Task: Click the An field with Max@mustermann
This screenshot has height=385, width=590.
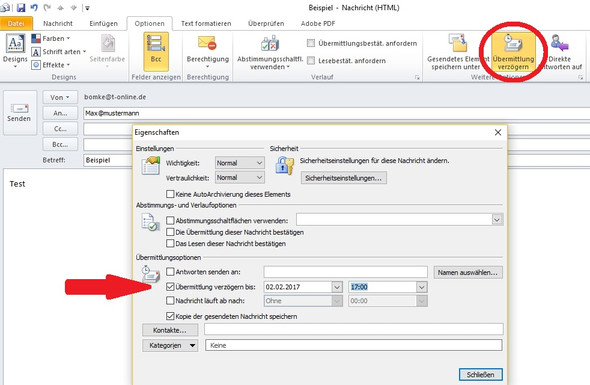Action: click(336, 113)
